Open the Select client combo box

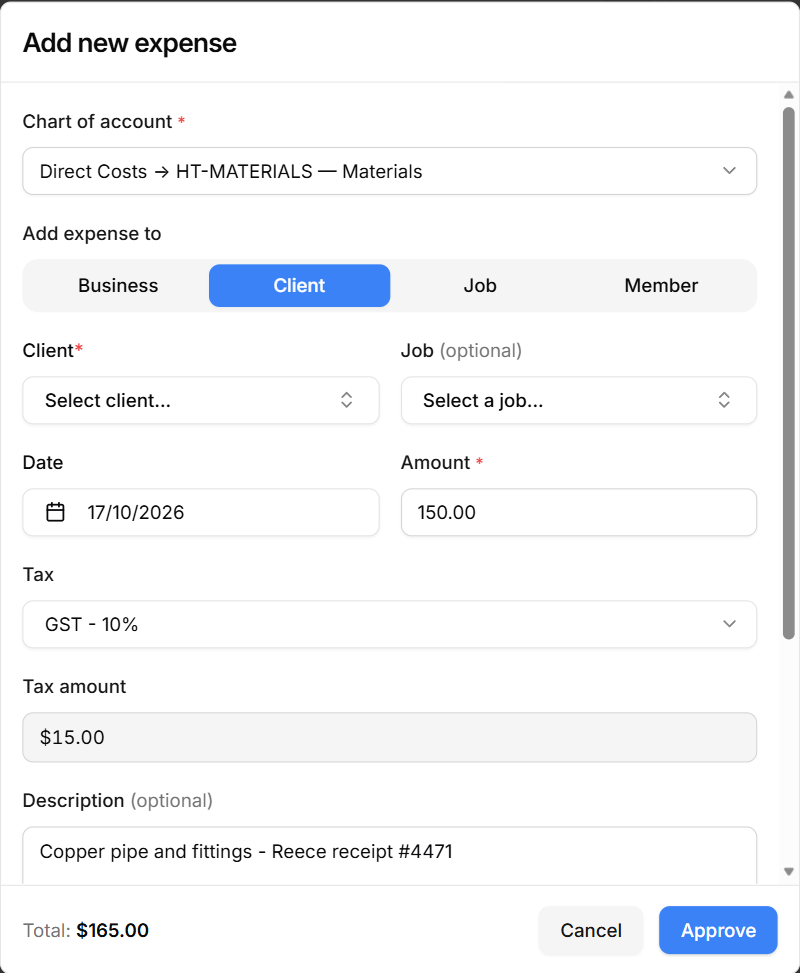pos(200,400)
